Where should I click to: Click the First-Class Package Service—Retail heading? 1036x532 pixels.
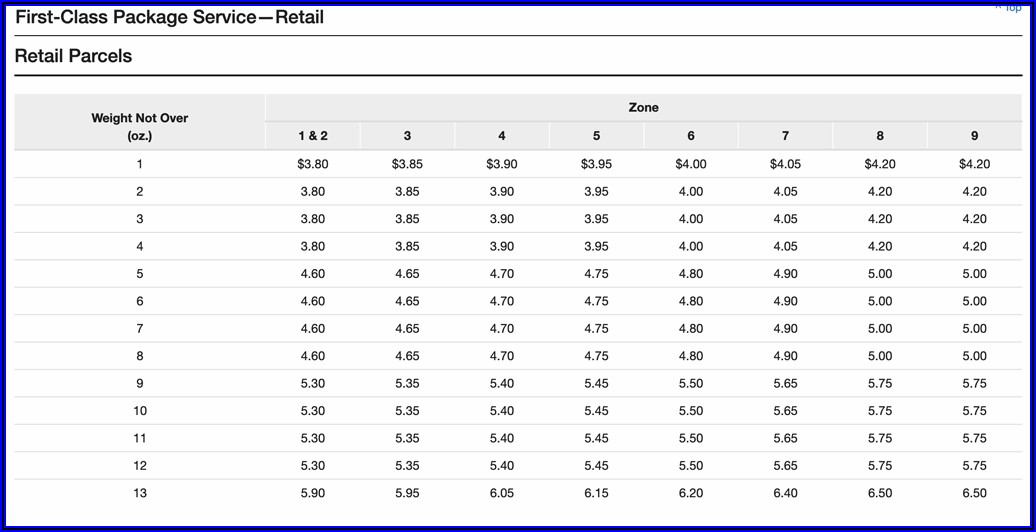pyautogui.click(x=169, y=18)
